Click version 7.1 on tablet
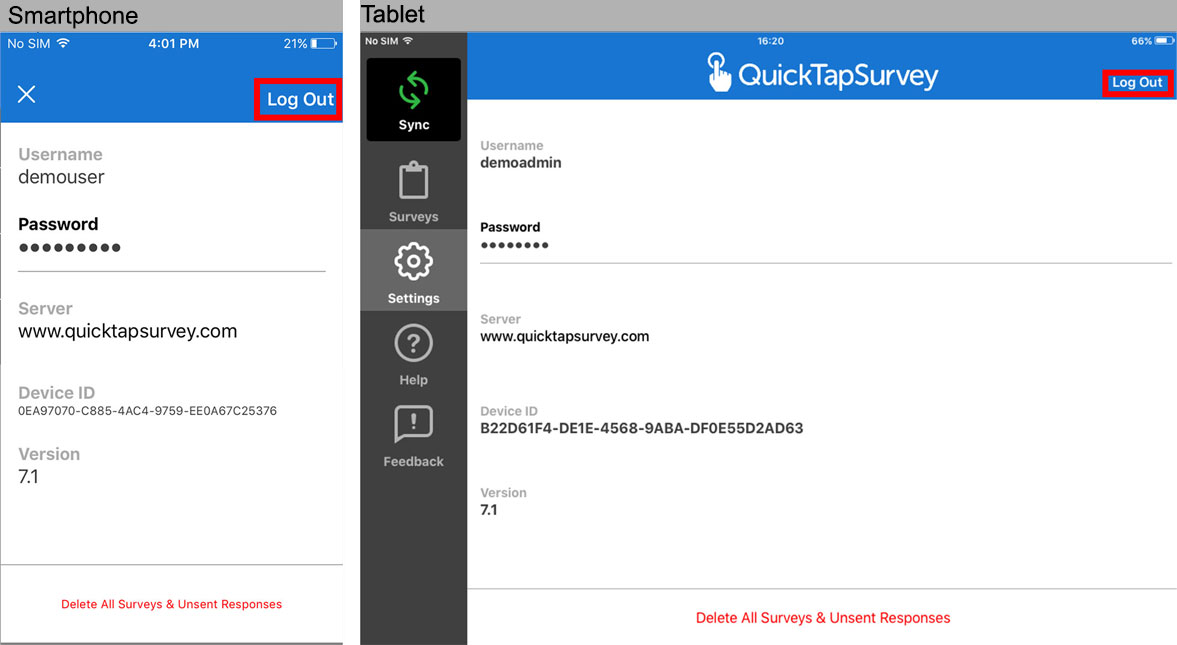1177x645 pixels. point(489,510)
